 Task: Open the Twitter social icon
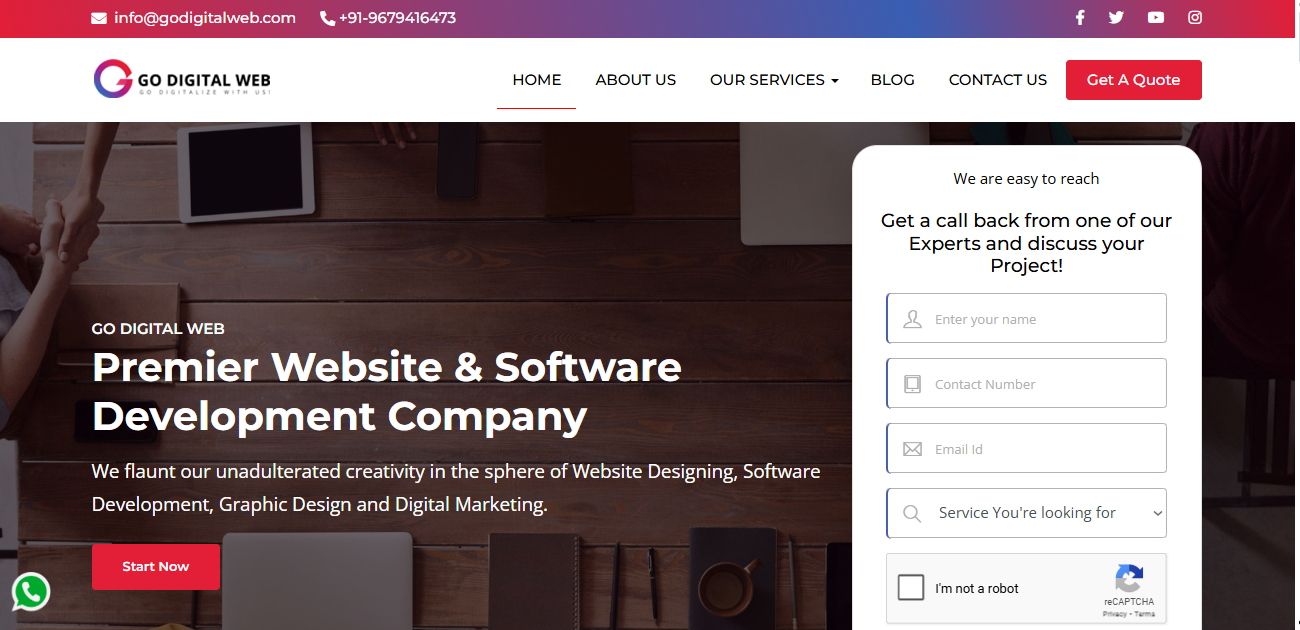tap(1117, 17)
